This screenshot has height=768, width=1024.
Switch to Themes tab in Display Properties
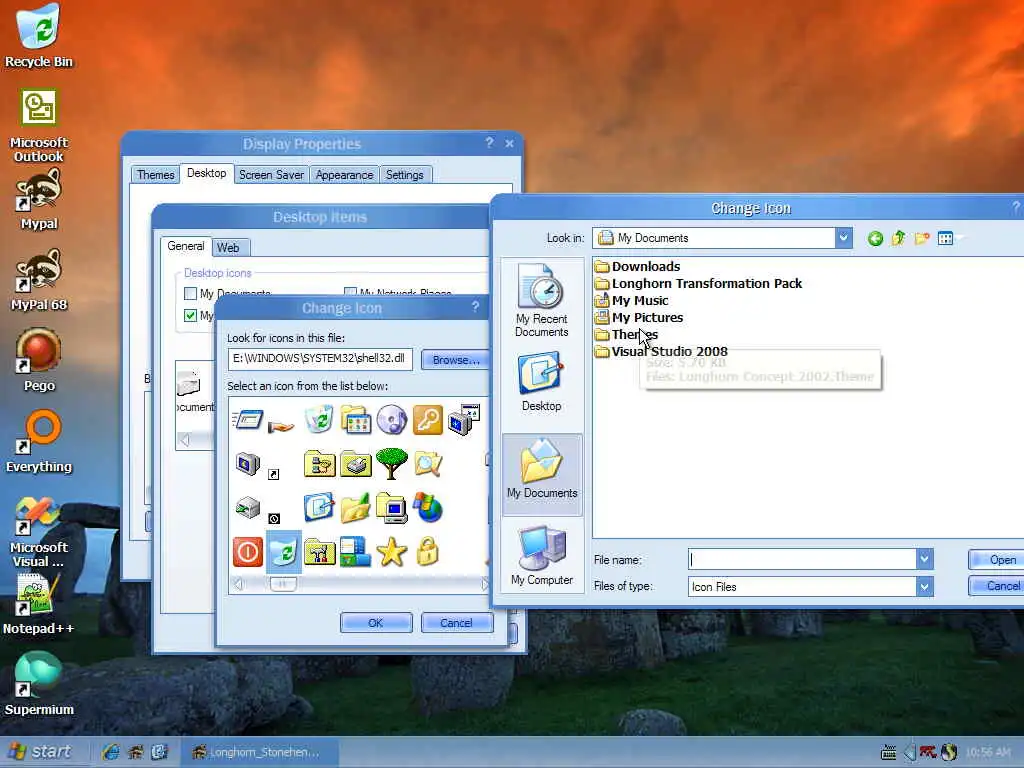(x=155, y=174)
